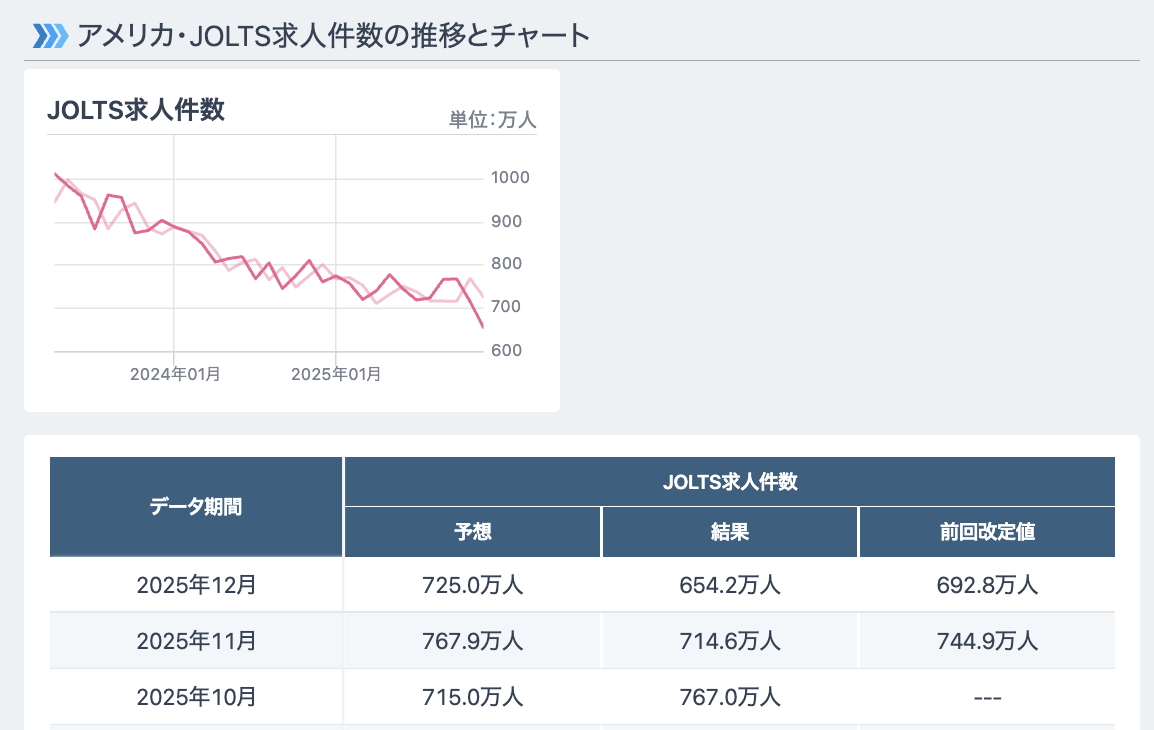Select the 2025年12月 row date cell
This screenshot has height=730, width=1154.
coord(196,585)
